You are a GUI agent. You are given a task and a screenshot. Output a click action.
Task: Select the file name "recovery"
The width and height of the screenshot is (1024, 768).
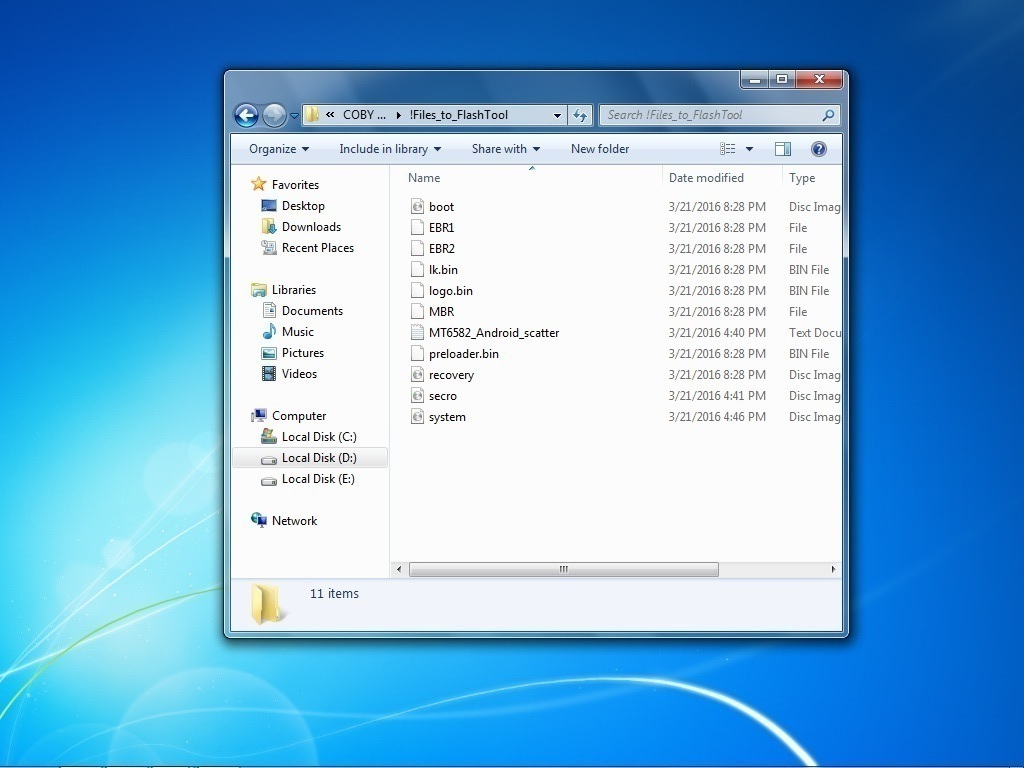coord(451,375)
